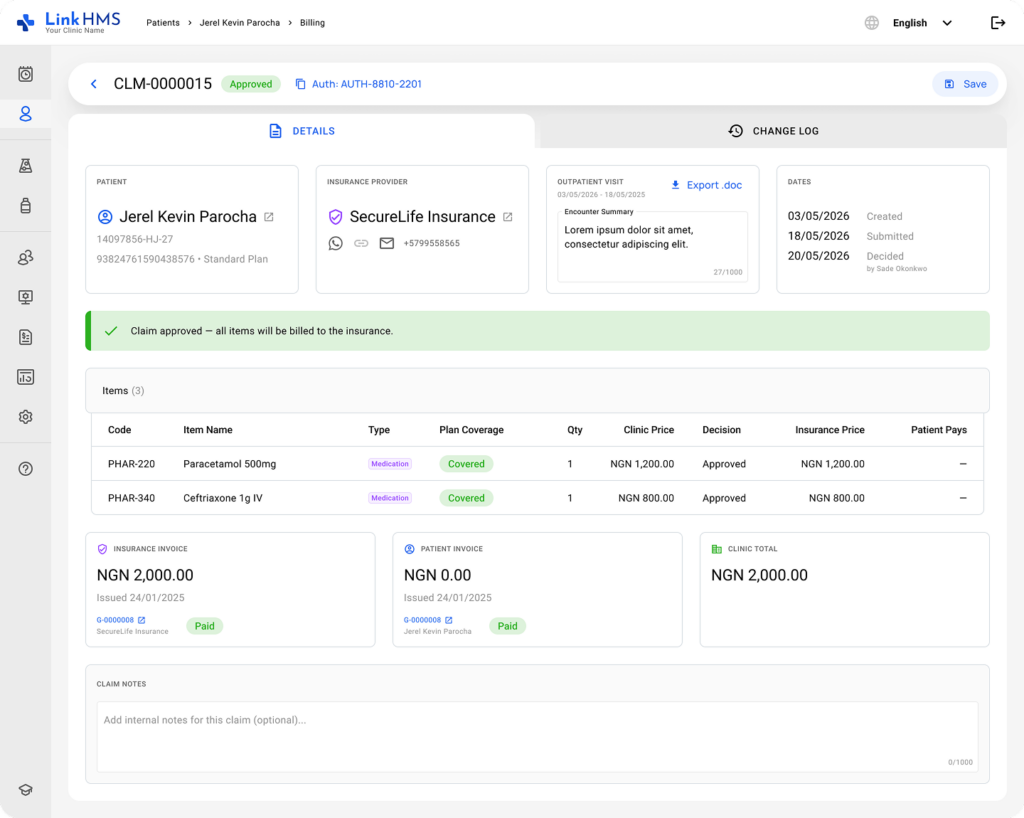Open insurance invoice G-0000008 link under SecureLife
Screen dimensions: 1024x818
pos(115,620)
